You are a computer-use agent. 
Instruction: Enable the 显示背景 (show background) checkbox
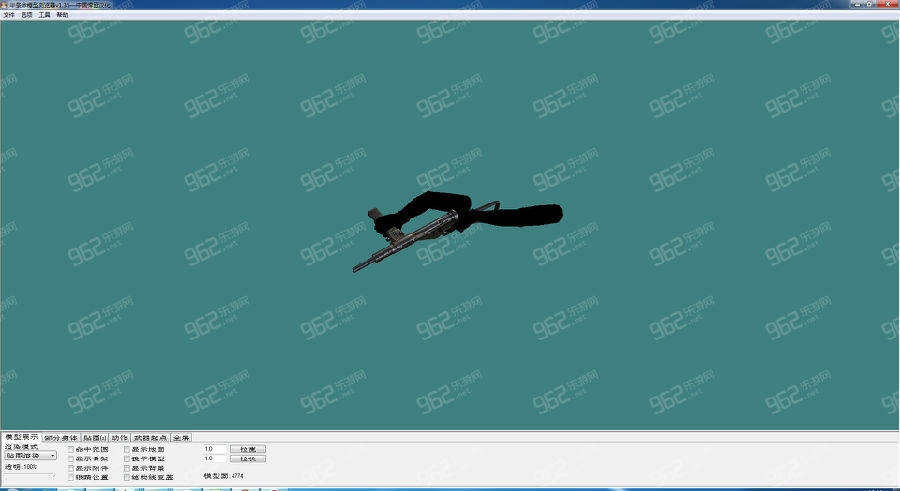point(127,468)
